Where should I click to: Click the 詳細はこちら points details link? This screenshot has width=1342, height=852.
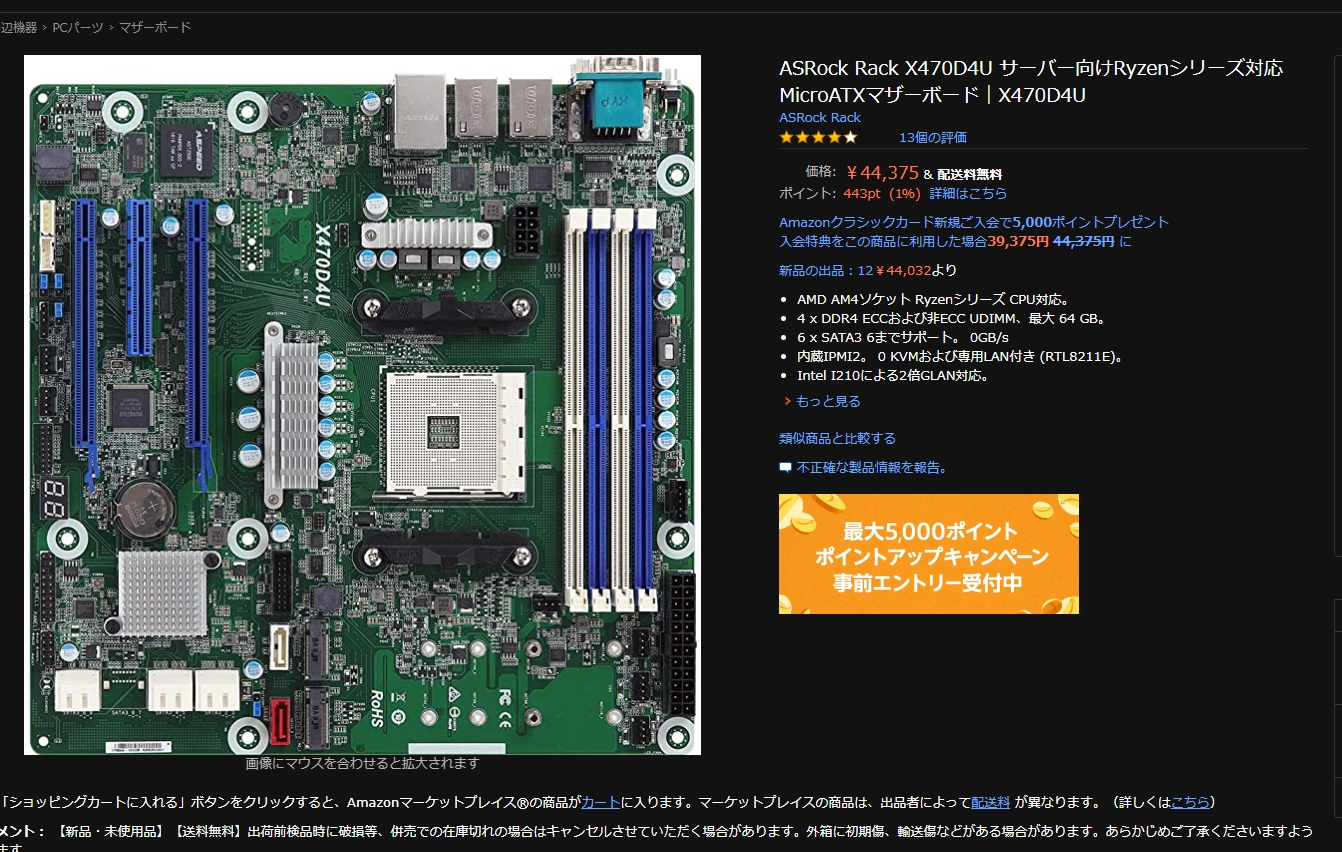[x=968, y=193]
